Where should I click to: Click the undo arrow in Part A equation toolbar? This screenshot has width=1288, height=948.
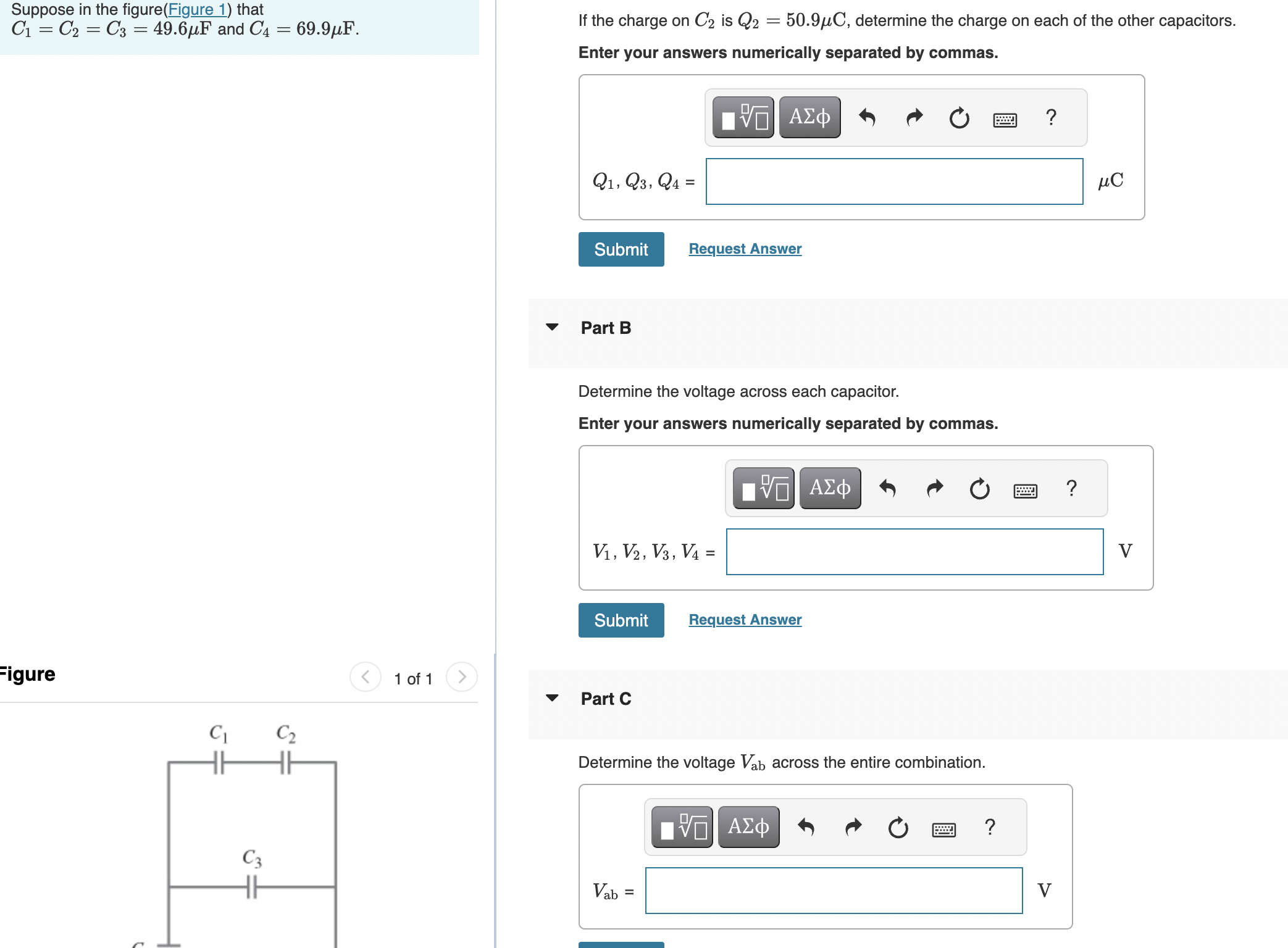coord(868,118)
